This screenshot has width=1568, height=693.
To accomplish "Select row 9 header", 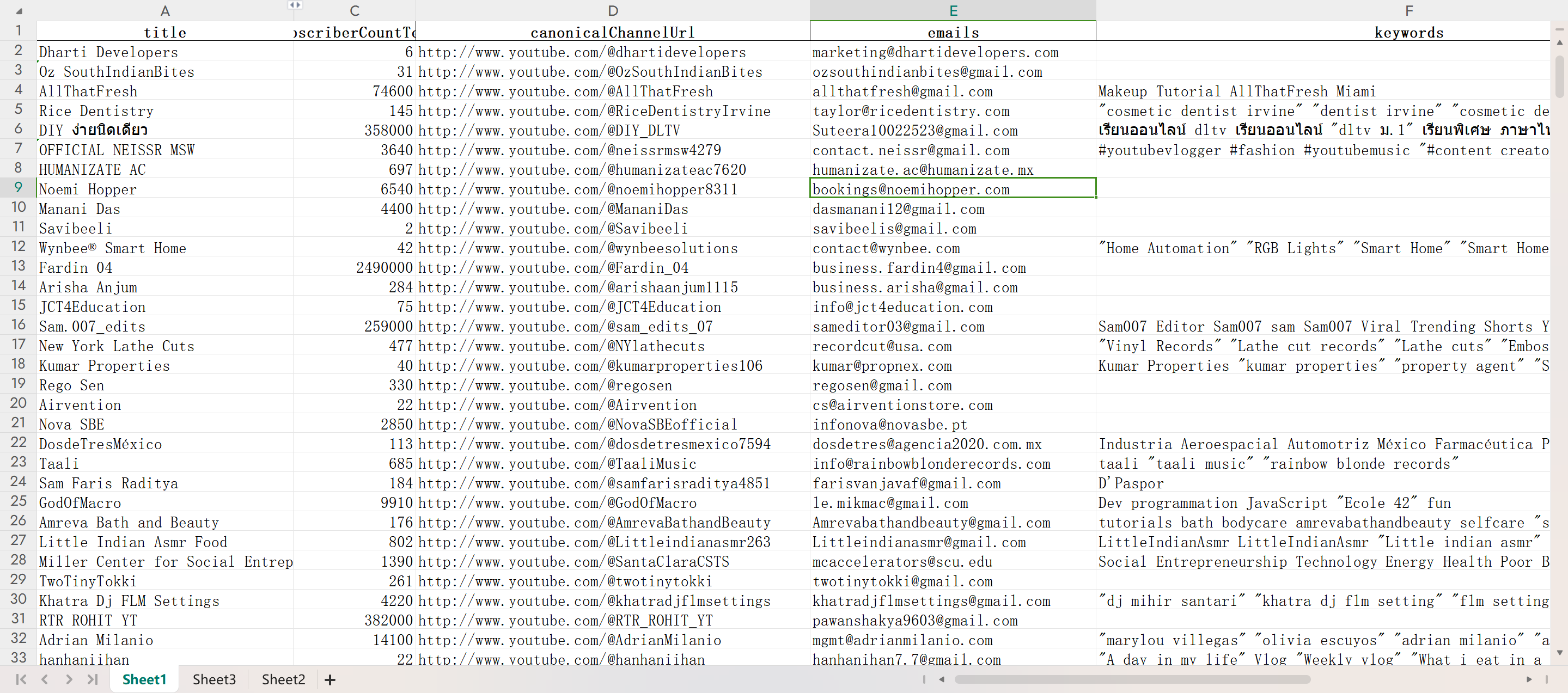I will (19, 187).
